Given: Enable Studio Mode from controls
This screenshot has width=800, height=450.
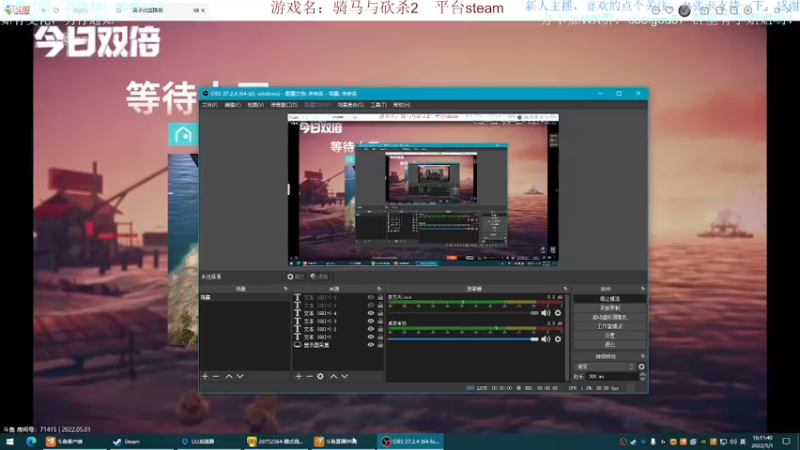Looking at the screenshot, I should click(610, 327).
